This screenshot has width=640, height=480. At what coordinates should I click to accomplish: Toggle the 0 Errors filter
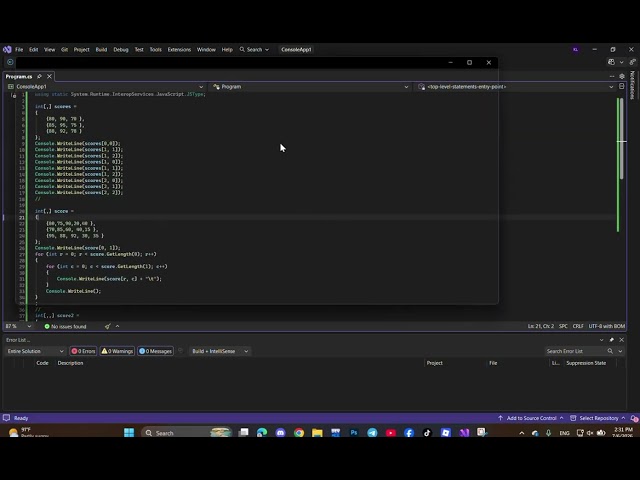(x=83, y=351)
